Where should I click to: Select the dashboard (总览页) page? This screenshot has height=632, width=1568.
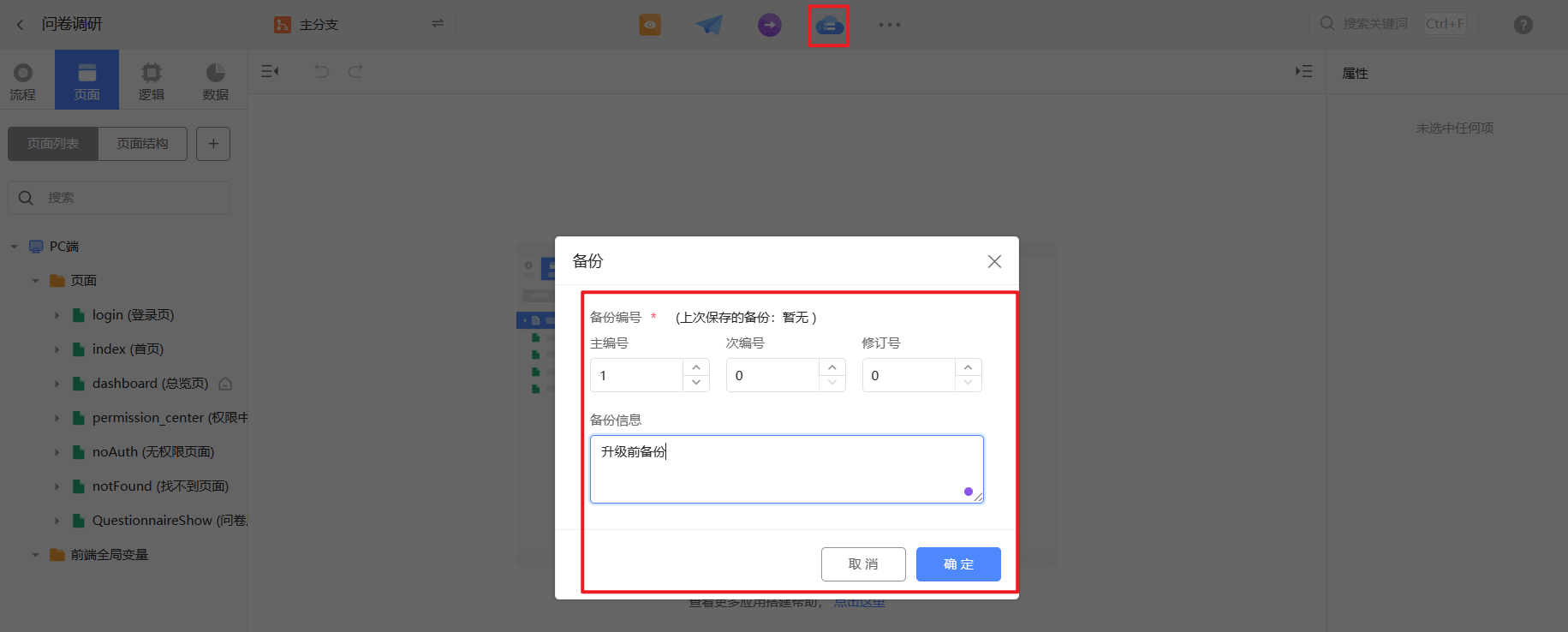pyautogui.click(x=150, y=384)
